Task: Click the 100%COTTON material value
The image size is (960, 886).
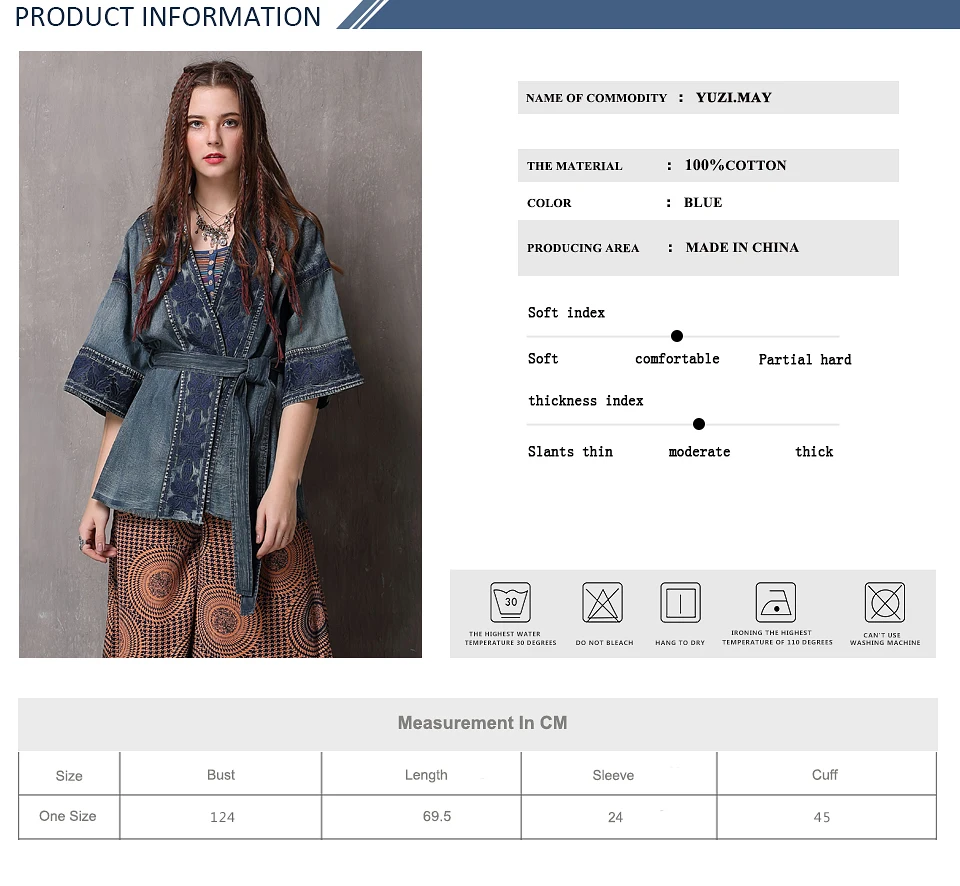Action: (x=735, y=165)
